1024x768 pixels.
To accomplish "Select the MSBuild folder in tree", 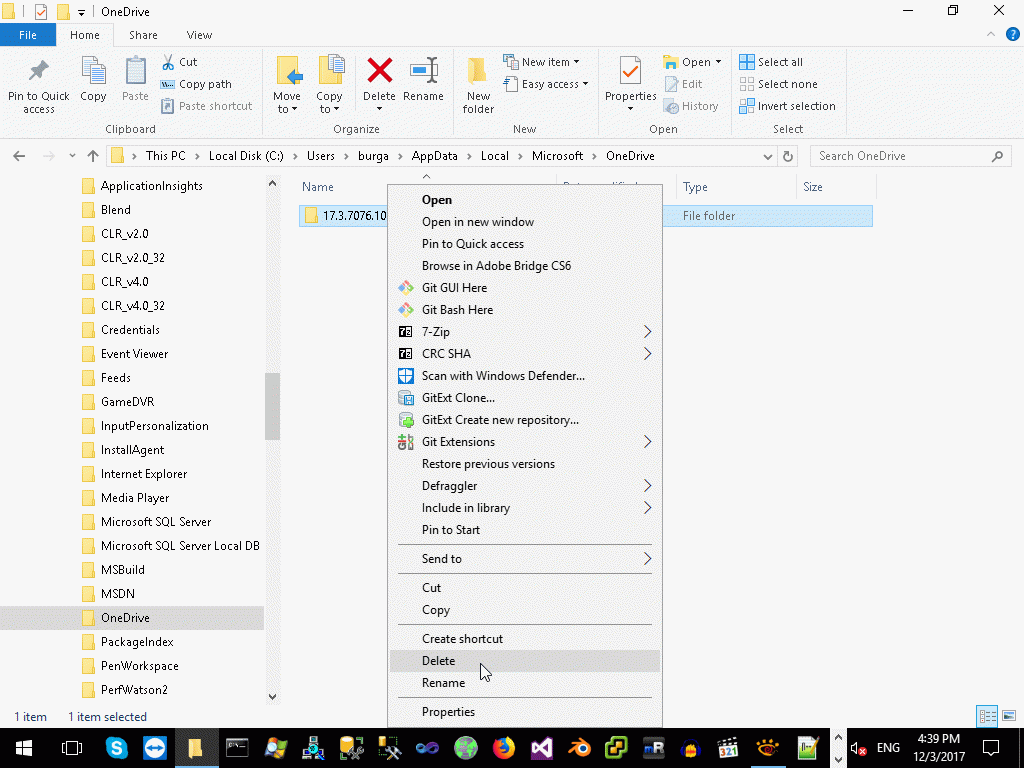I will pyautogui.click(x=122, y=569).
